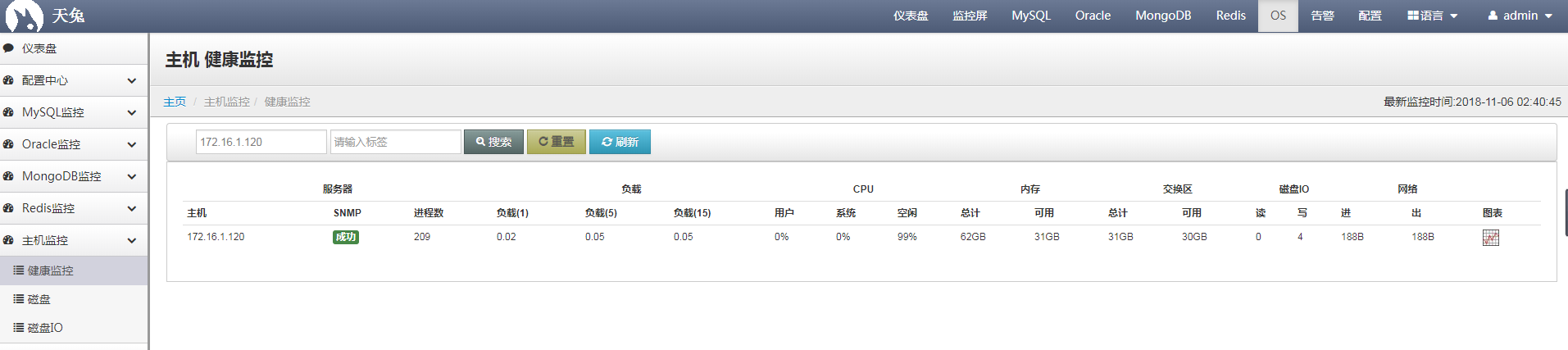Click the list icon next to 磁盘
This screenshot has height=350, width=1568.
[x=18, y=299]
